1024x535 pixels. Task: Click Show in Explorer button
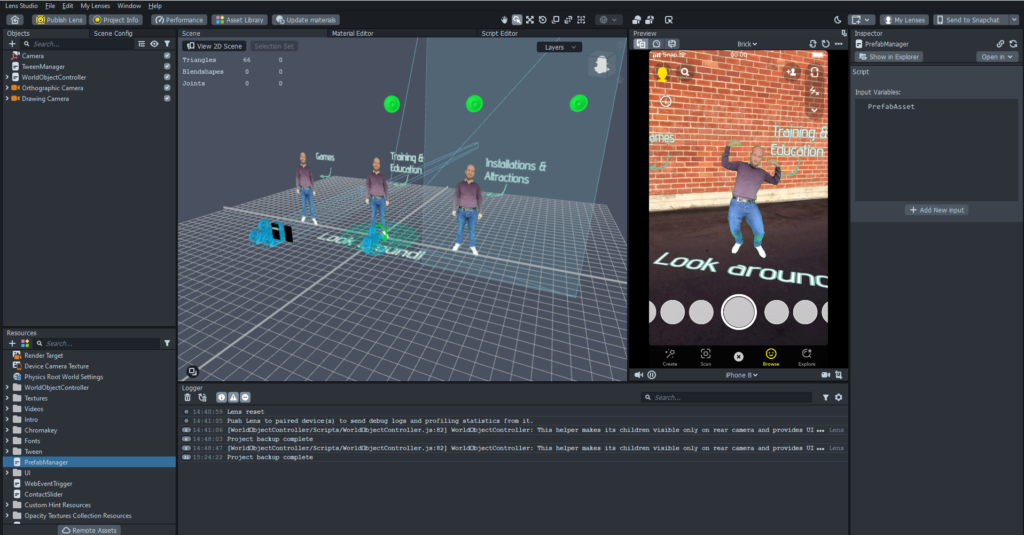tap(889, 57)
